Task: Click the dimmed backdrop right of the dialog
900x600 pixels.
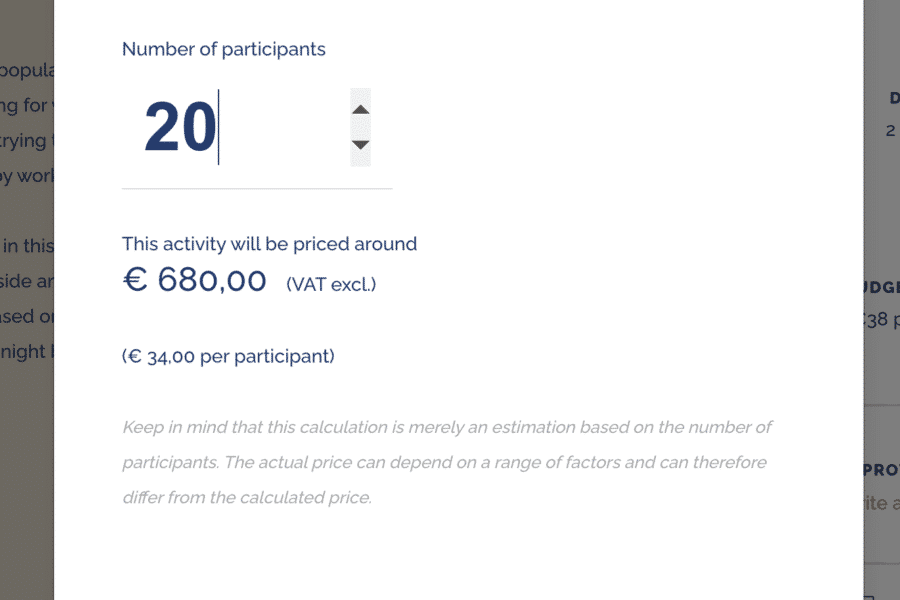Action: pyautogui.click(x=881, y=200)
